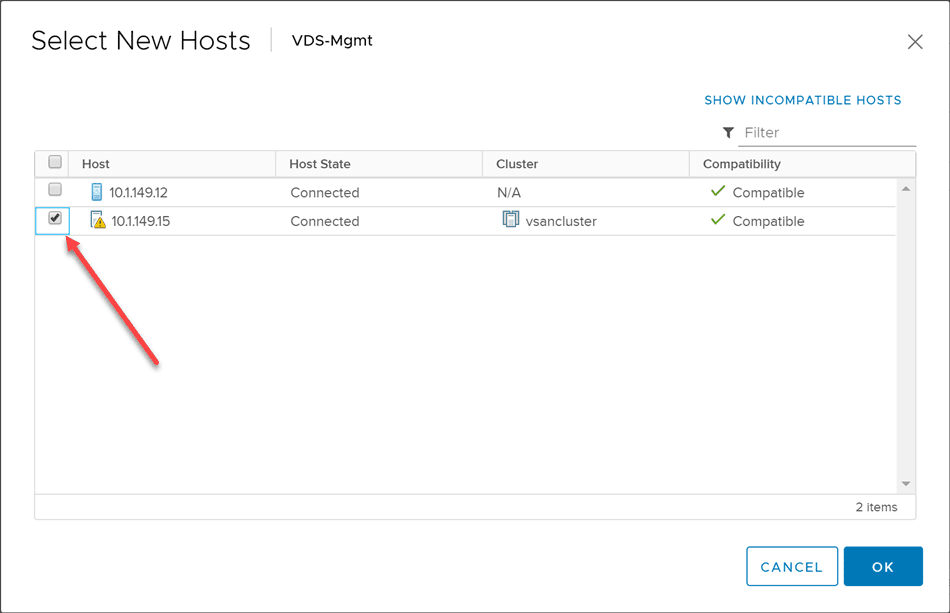The height and width of the screenshot is (613, 950).
Task: Click the vsancluster cluster icon
Action: click(x=511, y=220)
